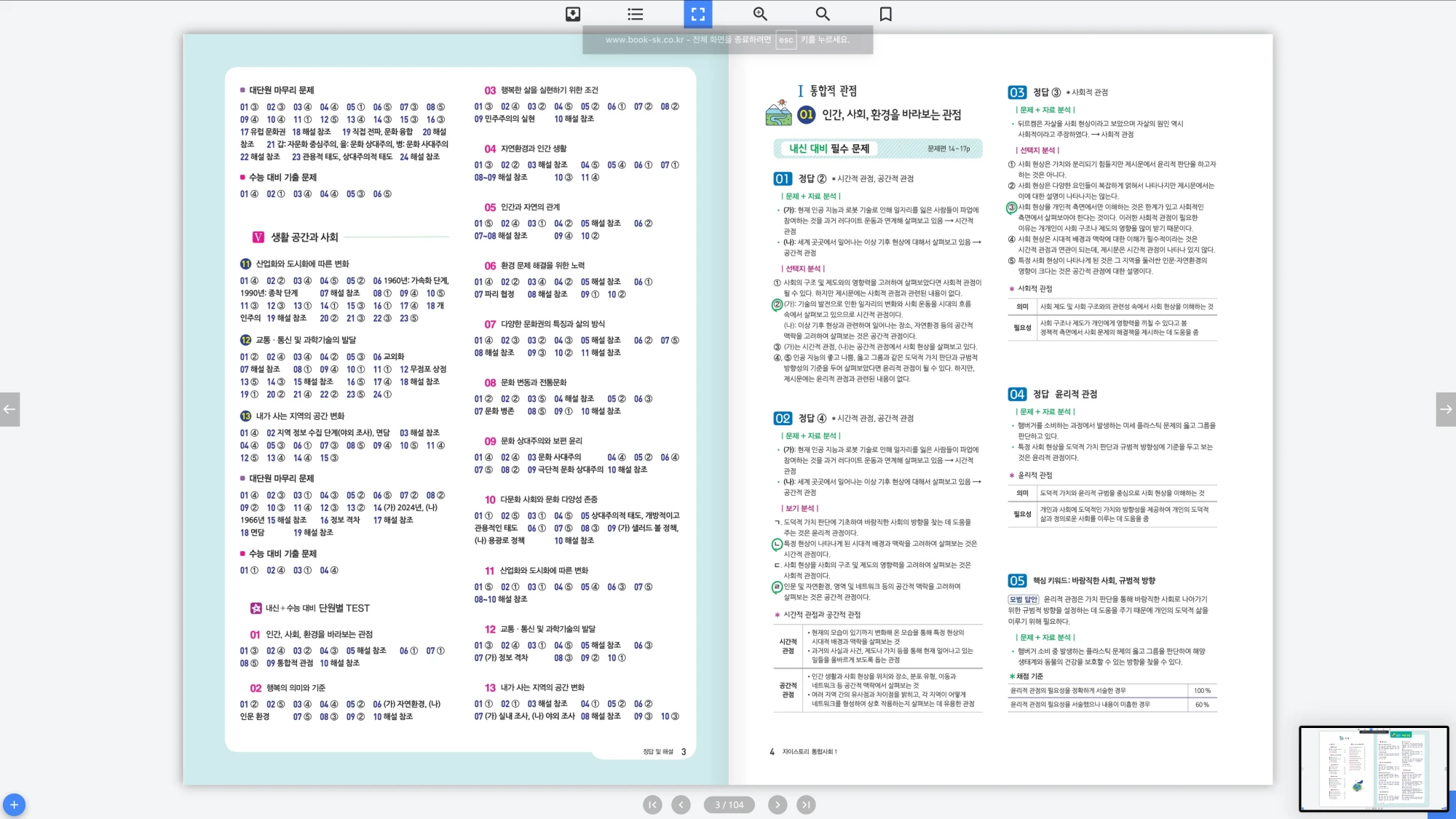Click the page thumbnail preview at bottom right
The image size is (1456, 819).
[x=1373, y=768]
